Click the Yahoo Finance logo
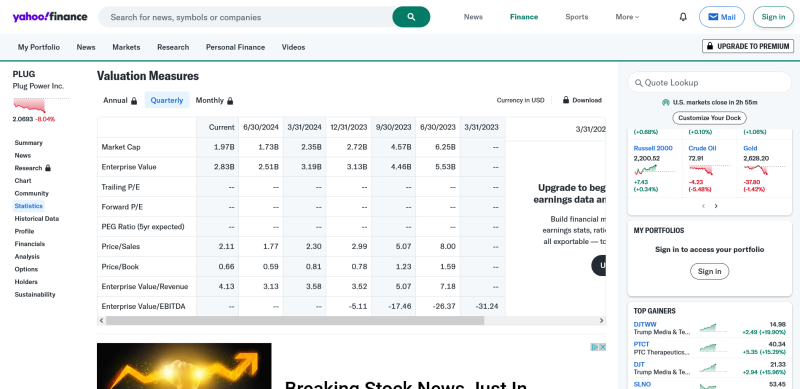 [50, 17]
